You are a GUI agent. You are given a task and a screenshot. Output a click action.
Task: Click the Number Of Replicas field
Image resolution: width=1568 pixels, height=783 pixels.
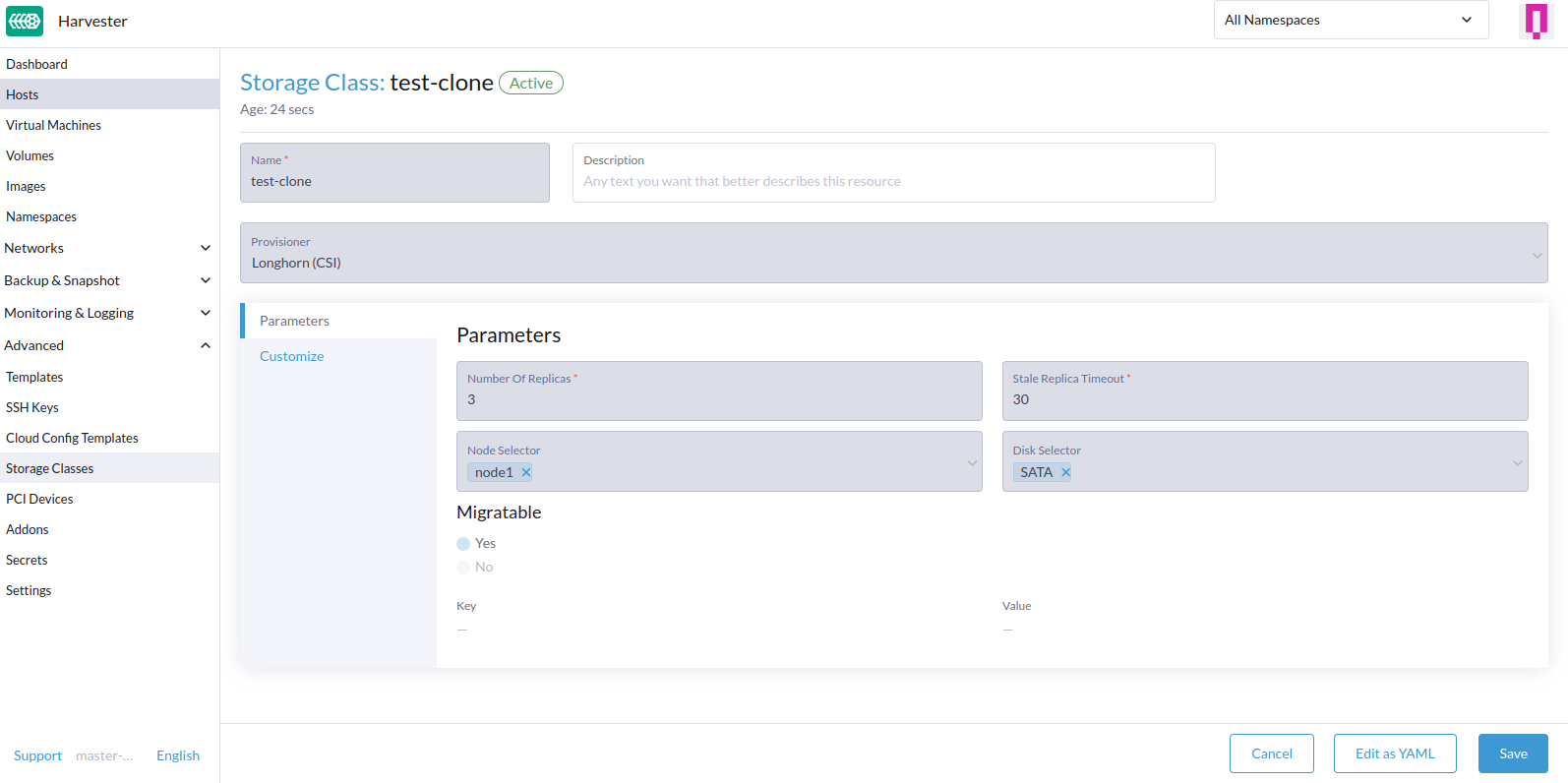(719, 391)
